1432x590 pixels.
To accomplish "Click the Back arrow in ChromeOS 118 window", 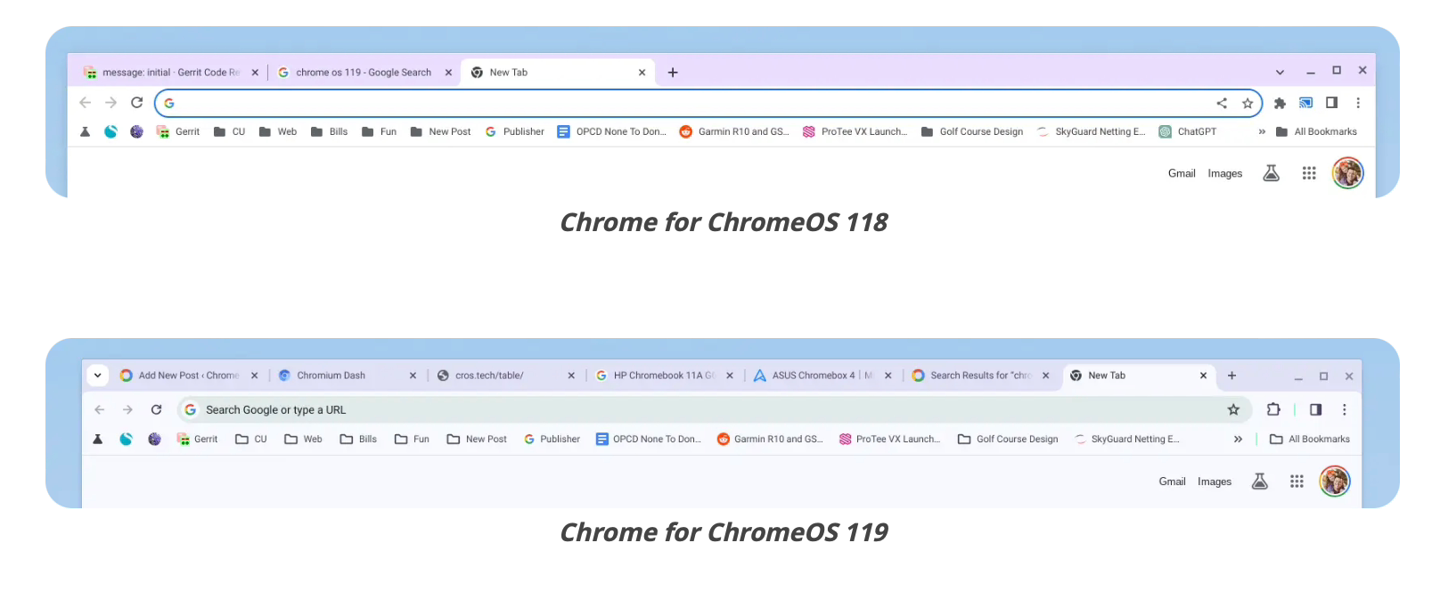I will pyautogui.click(x=85, y=103).
